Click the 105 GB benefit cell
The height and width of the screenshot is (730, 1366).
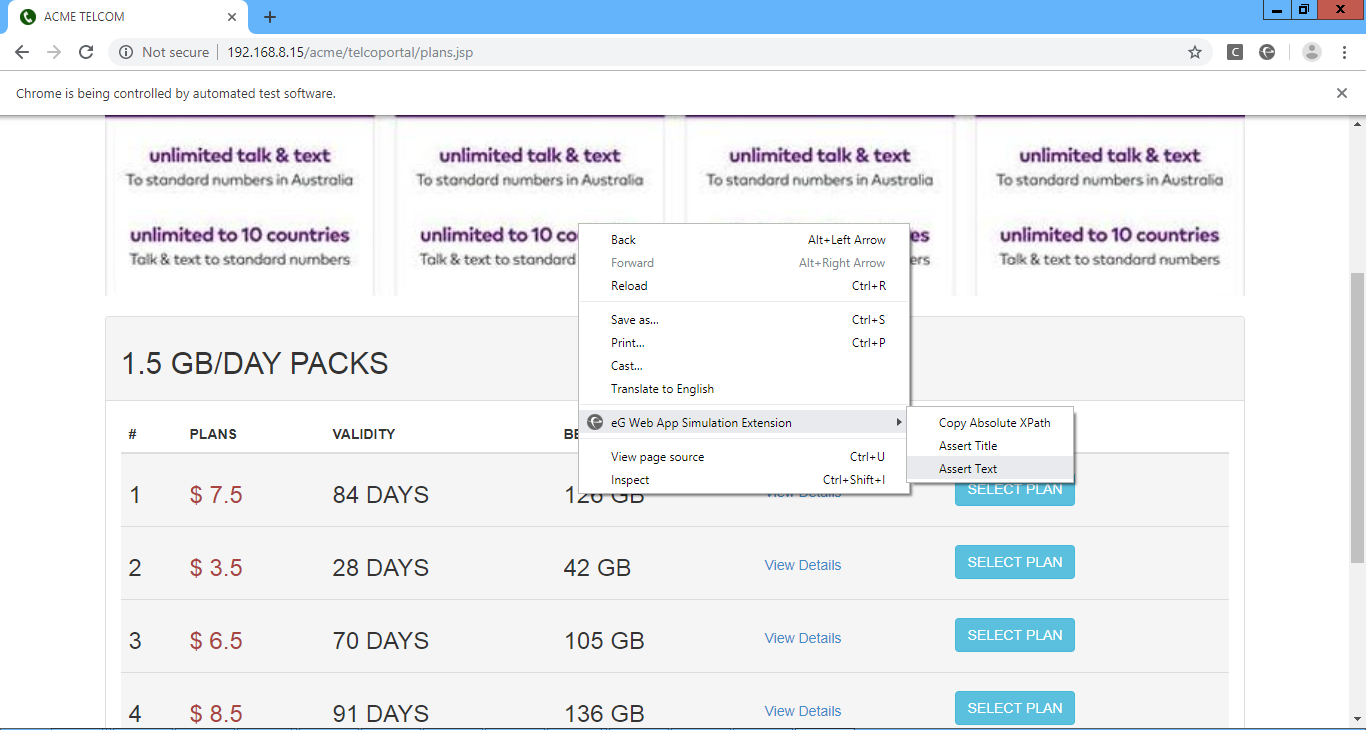604,641
